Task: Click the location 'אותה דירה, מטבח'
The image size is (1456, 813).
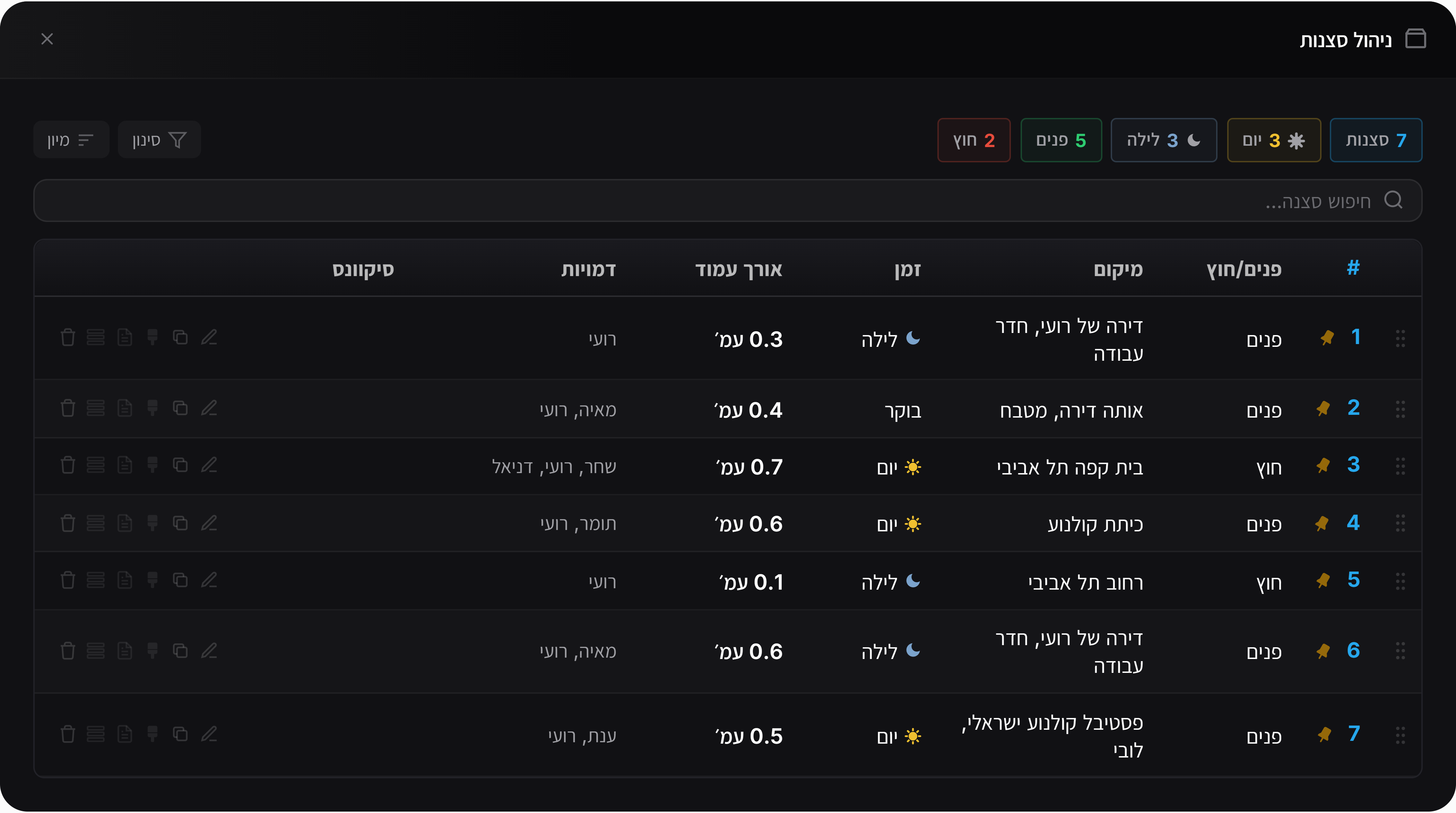Action: tap(1071, 410)
